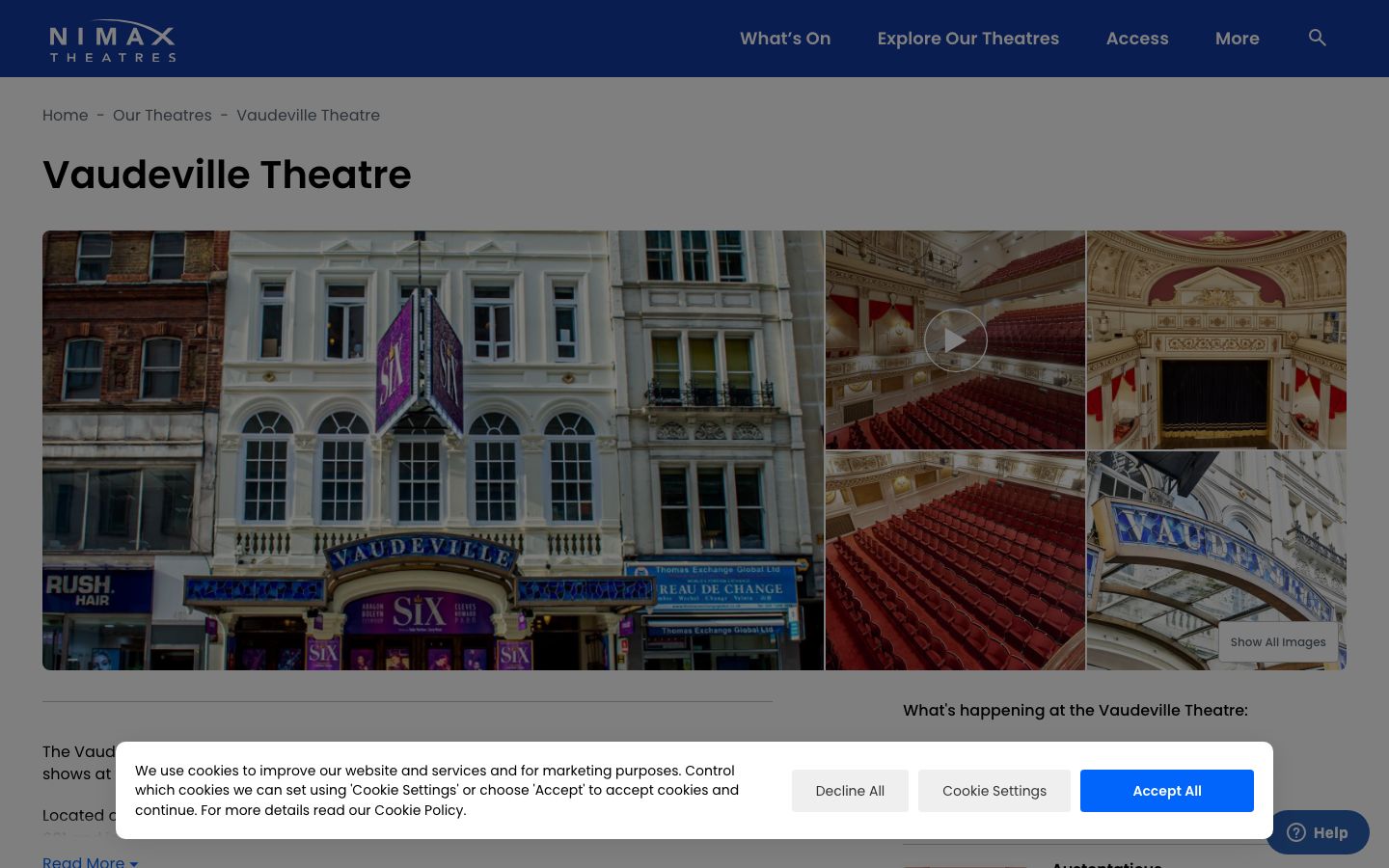
Task: Open Cookie Settings
Action: click(x=994, y=791)
